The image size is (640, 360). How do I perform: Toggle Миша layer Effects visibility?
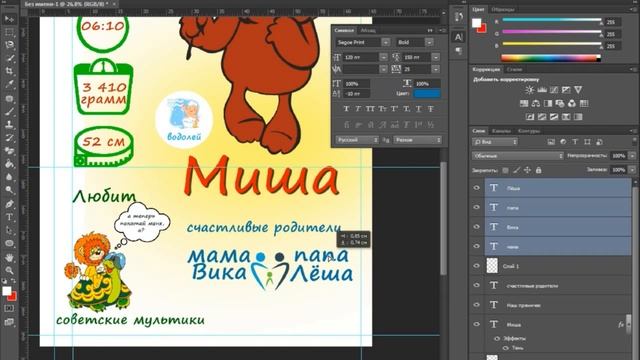click(x=497, y=338)
